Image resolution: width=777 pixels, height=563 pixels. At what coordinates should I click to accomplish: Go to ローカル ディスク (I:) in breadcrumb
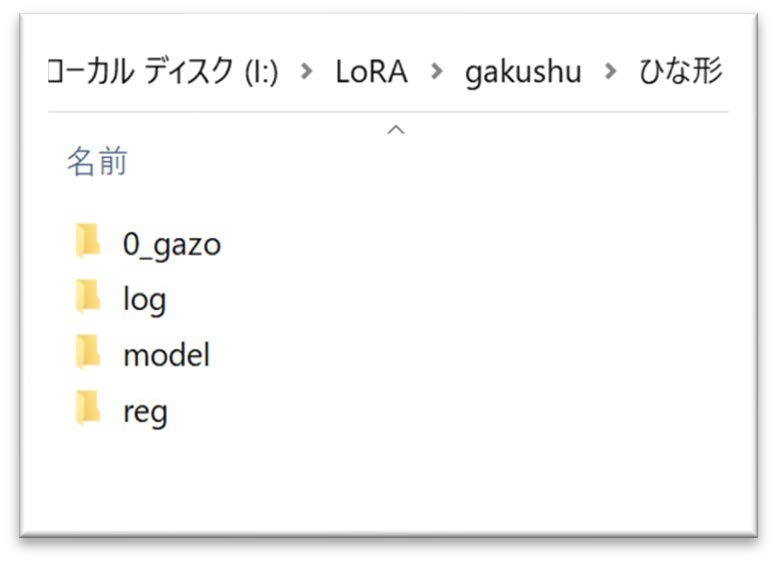[164, 71]
